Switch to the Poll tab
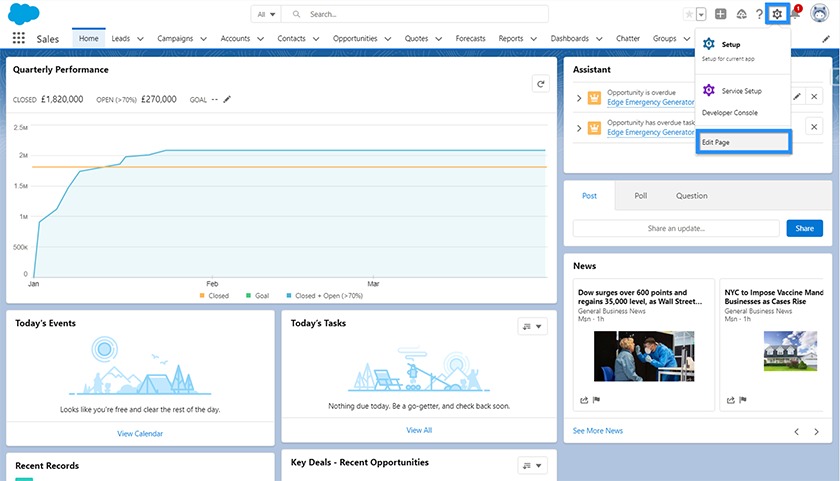 coord(641,196)
